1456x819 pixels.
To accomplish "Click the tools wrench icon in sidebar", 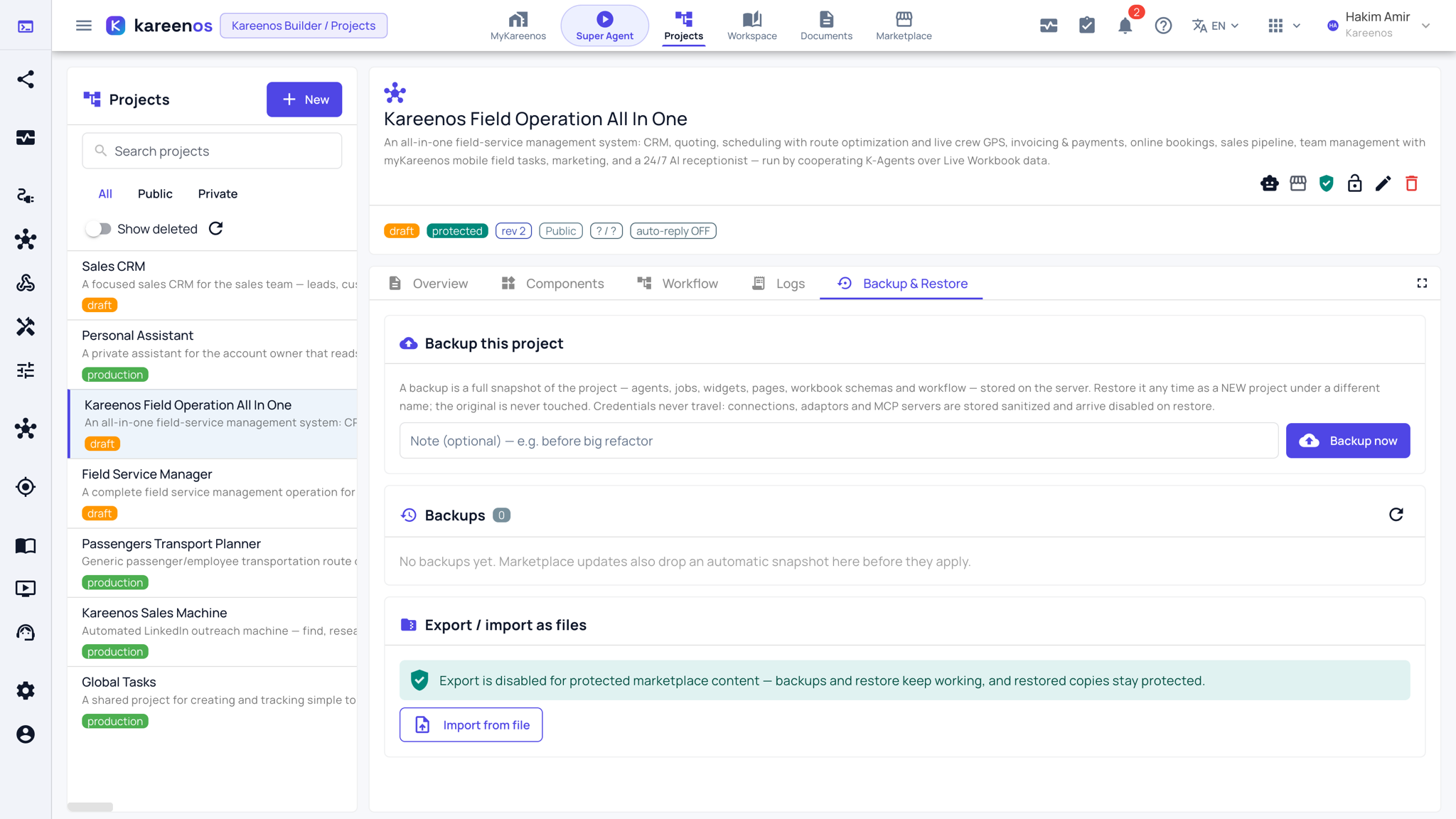I will [26, 326].
